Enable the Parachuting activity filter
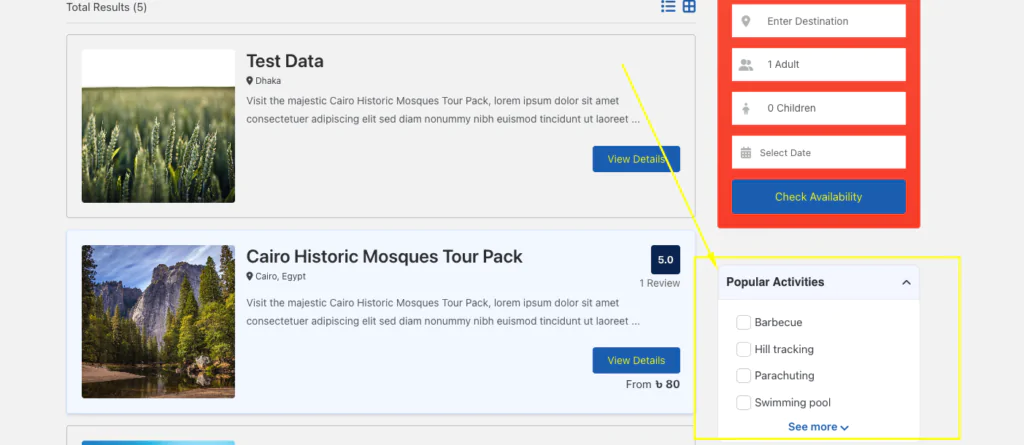The width and height of the screenshot is (1024, 445). (743, 376)
